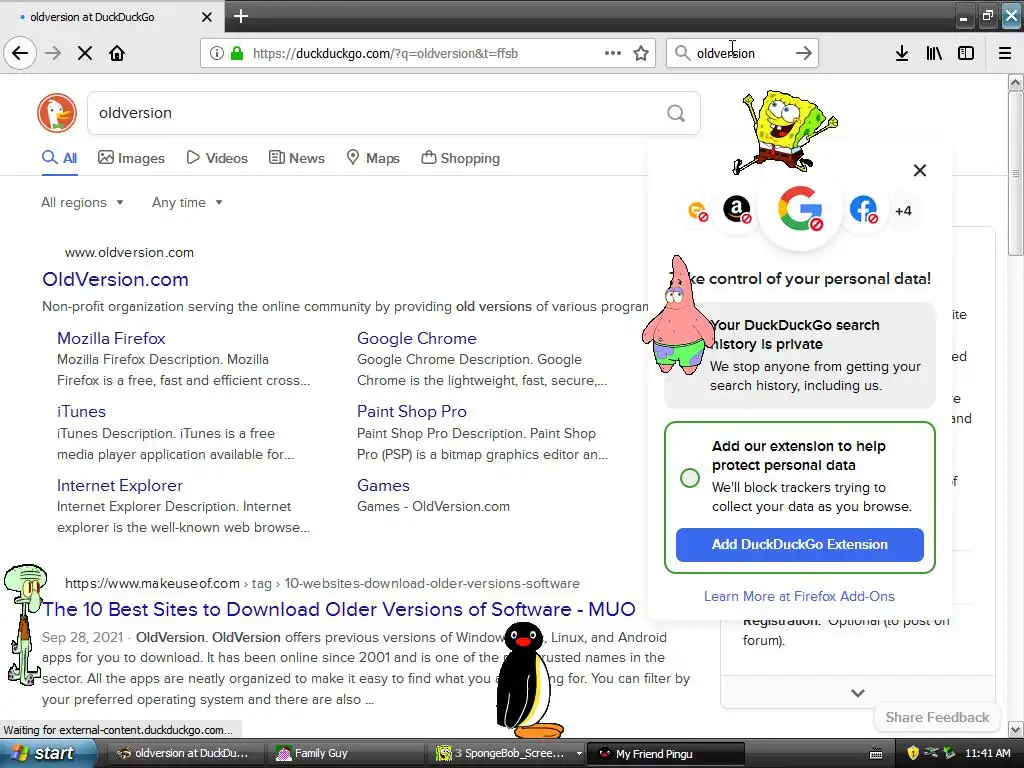
Task: Open the Internet Explorer sitelink
Action: [120, 485]
